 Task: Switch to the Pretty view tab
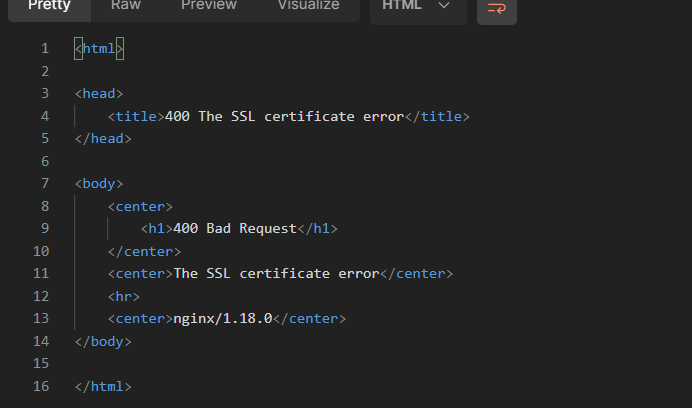(x=48, y=6)
